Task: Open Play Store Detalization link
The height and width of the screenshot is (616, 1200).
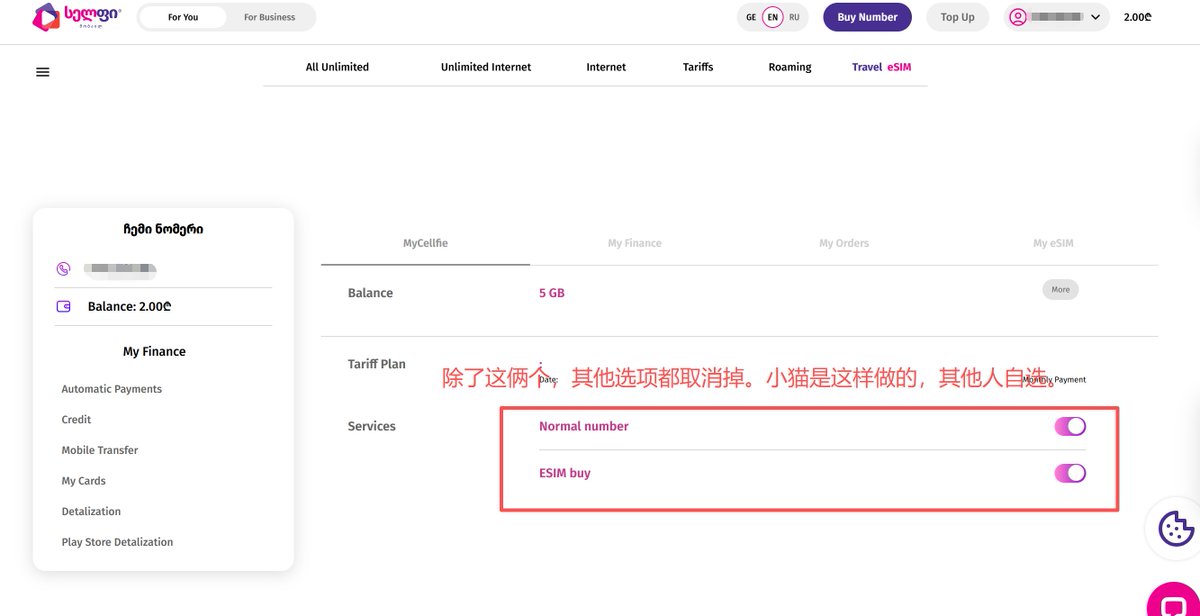Action: [117, 542]
